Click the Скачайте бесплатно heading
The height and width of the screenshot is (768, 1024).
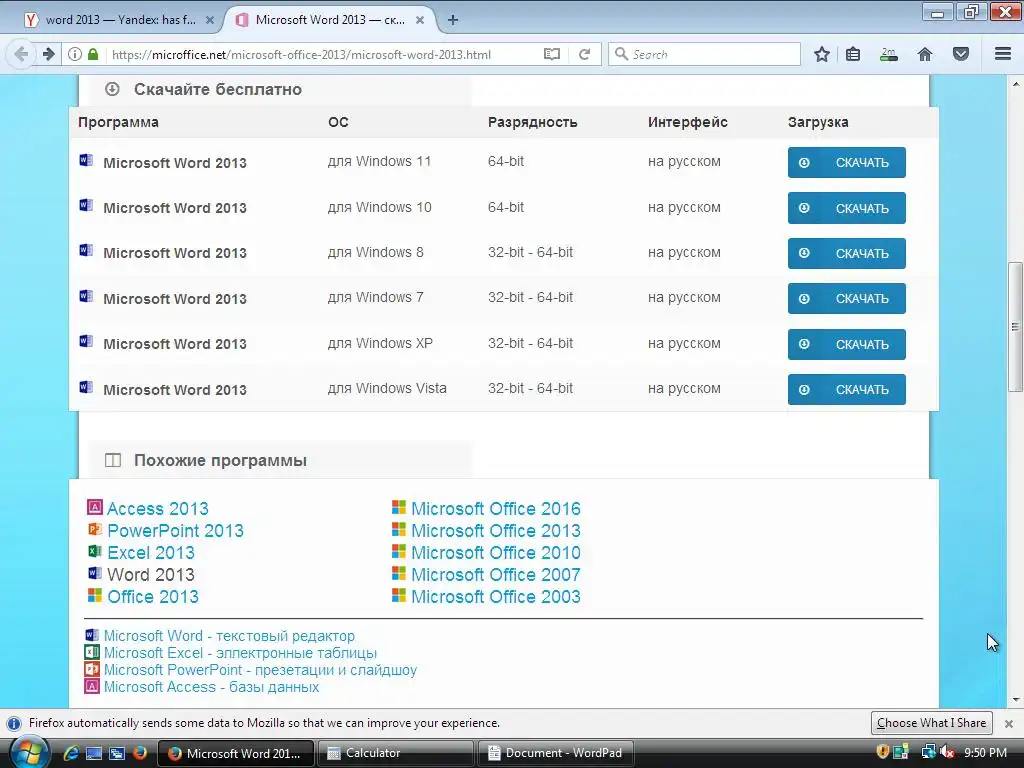(217, 89)
